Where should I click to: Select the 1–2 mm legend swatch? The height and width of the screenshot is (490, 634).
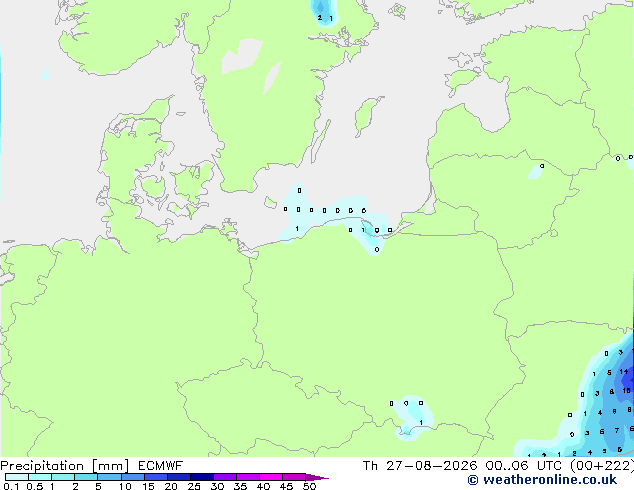[x=63, y=477]
